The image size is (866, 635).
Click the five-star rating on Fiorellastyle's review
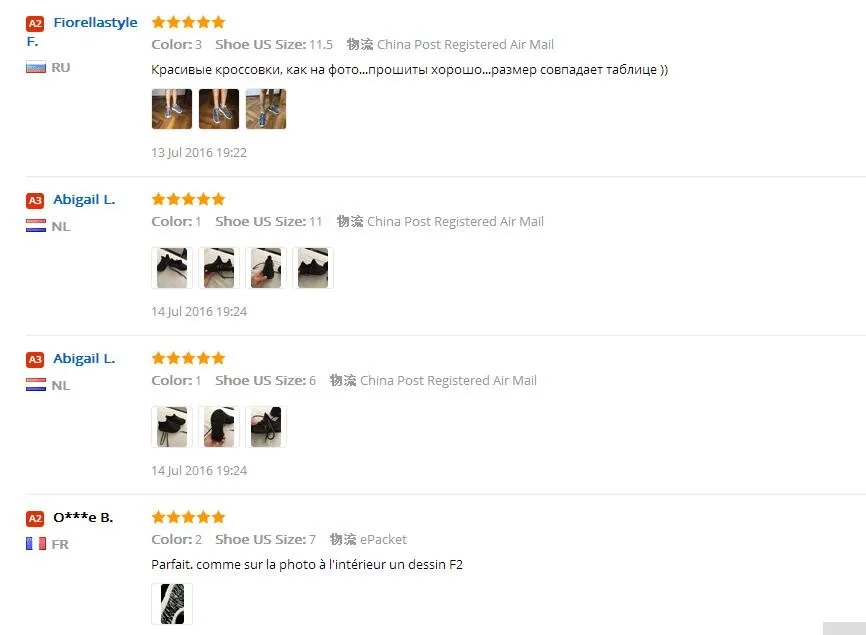tap(188, 22)
